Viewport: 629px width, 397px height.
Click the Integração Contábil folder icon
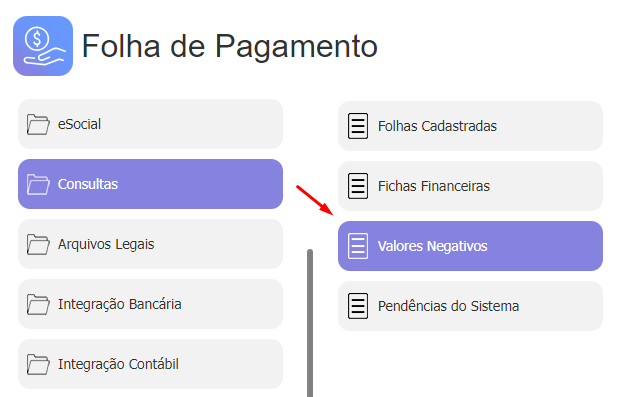pos(38,364)
